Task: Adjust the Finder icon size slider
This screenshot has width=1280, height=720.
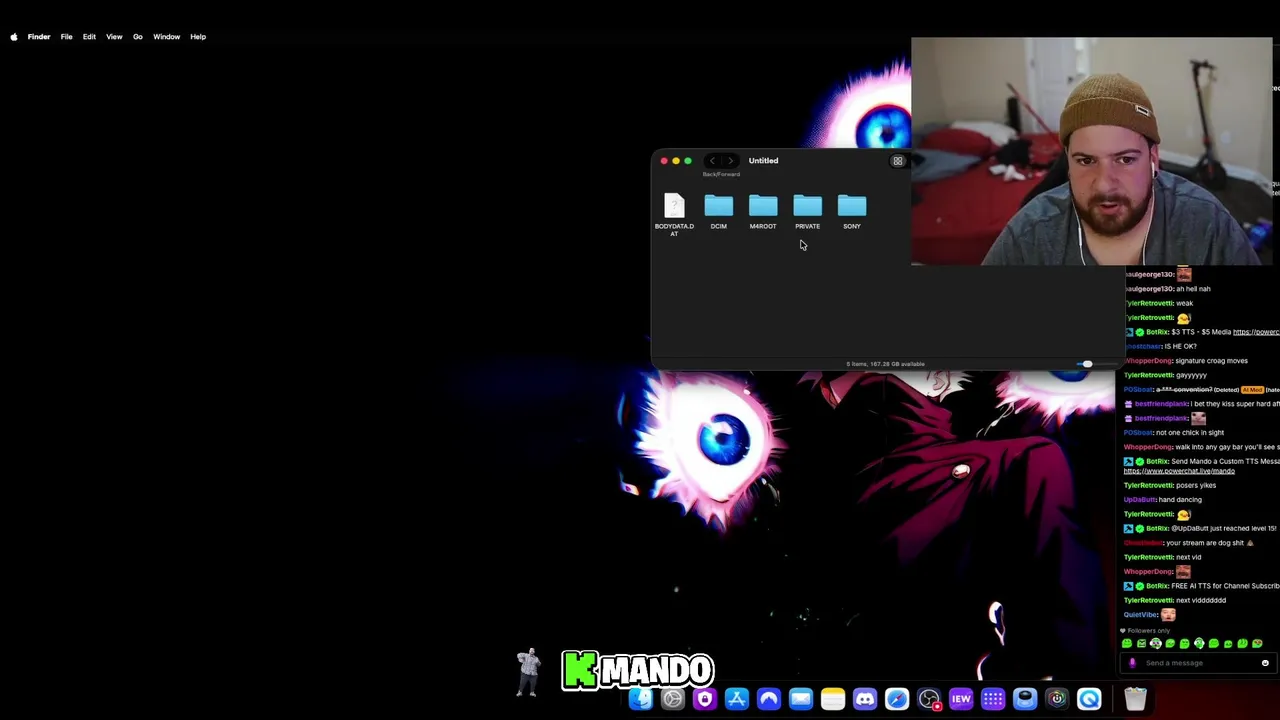Action: [x=1087, y=364]
